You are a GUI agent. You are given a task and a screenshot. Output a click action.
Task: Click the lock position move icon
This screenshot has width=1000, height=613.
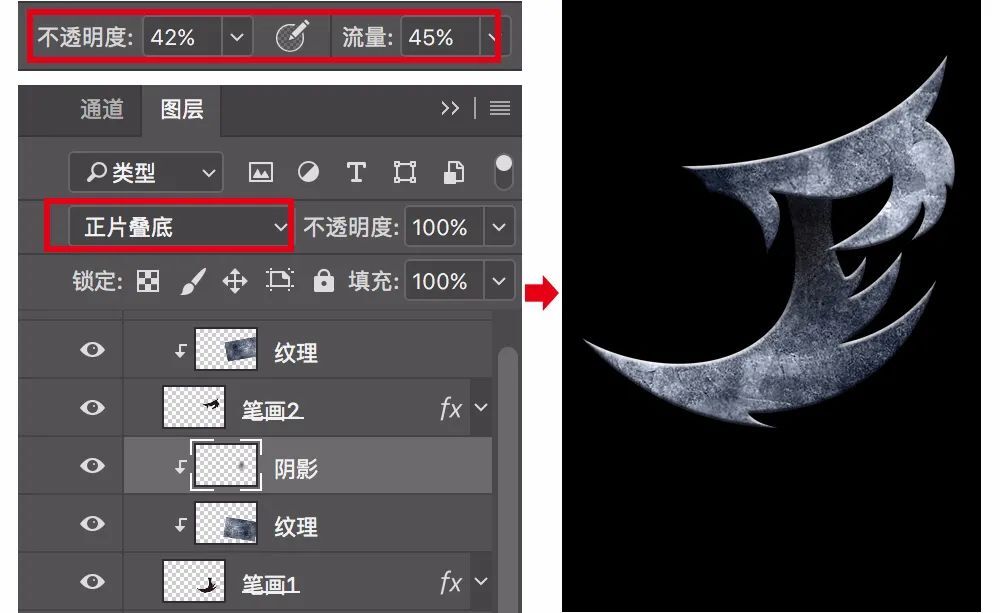pos(234,281)
